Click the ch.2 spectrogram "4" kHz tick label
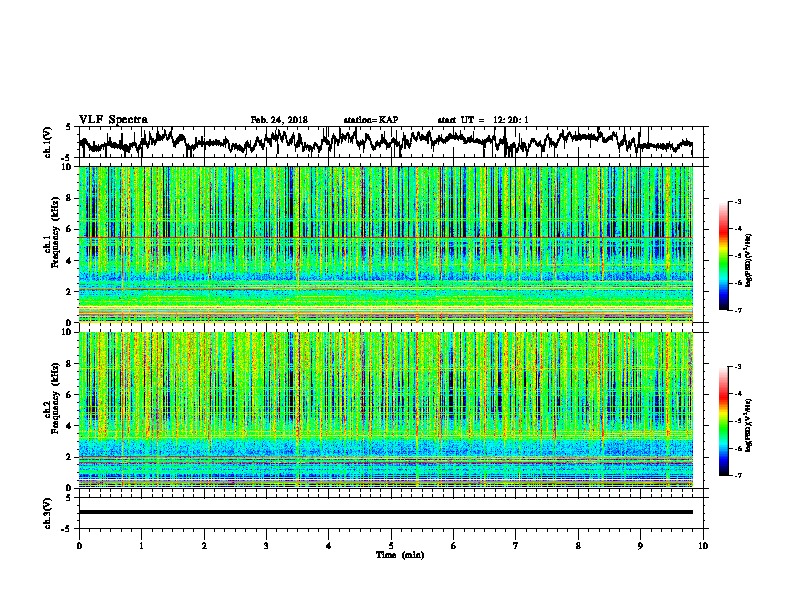792x612 pixels. [70, 426]
